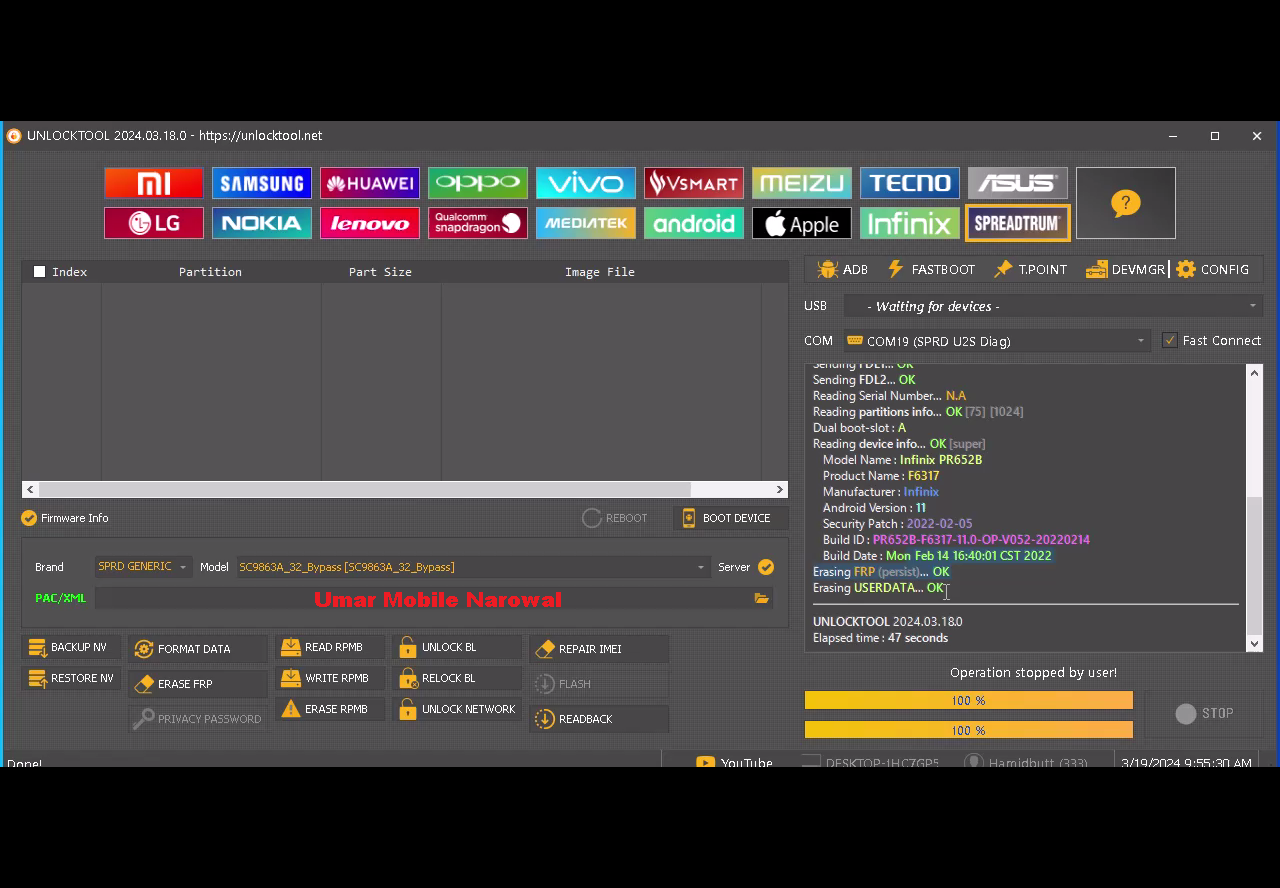Click the BOOT DEVICE button
This screenshot has height=888, width=1280.
point(729,518)
